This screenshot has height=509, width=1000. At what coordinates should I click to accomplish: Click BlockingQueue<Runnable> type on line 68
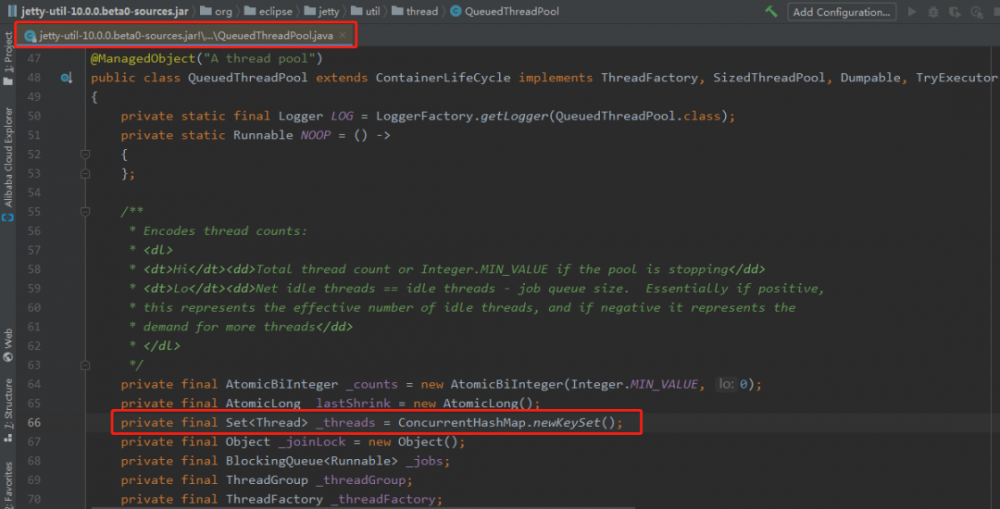[311, 461]
